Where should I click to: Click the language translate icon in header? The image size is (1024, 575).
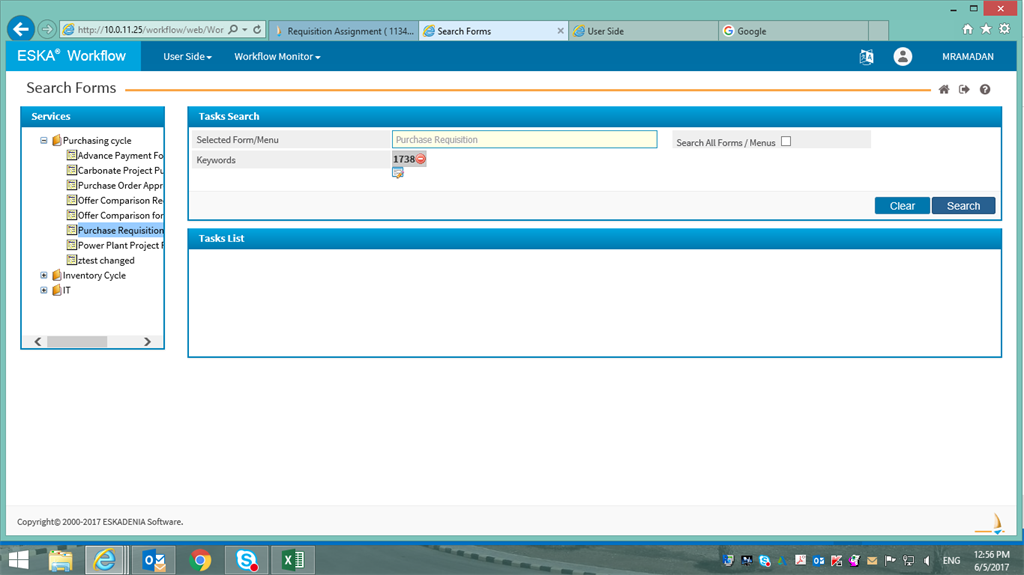click(867, 57)
